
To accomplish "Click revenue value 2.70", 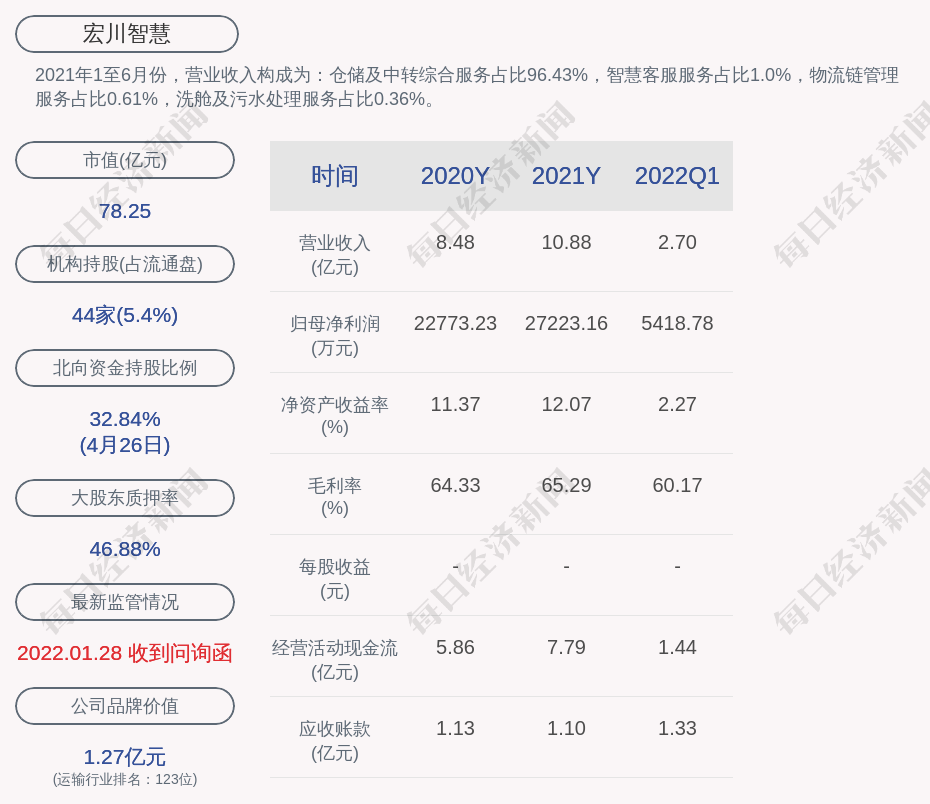I will pos(677,242).
